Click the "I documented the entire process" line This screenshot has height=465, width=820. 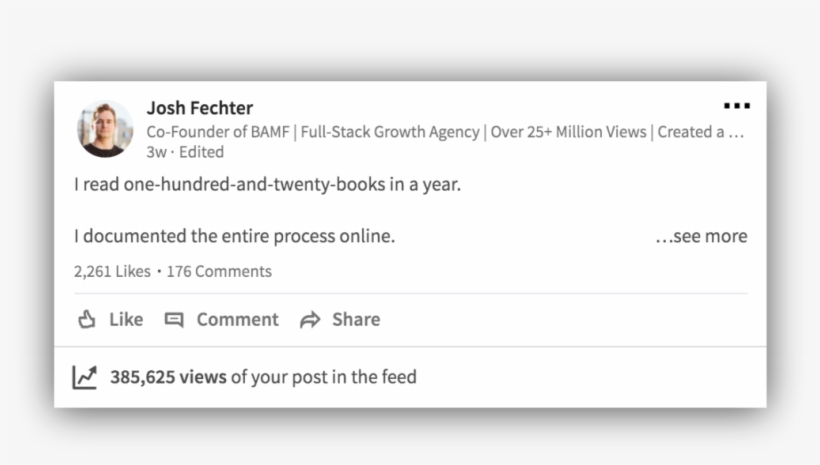point(235,237)
